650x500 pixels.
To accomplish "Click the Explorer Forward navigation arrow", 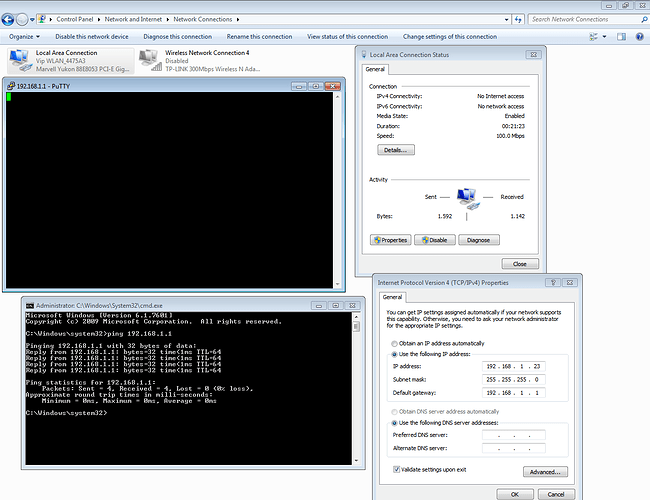I will (x=22, y=19).
